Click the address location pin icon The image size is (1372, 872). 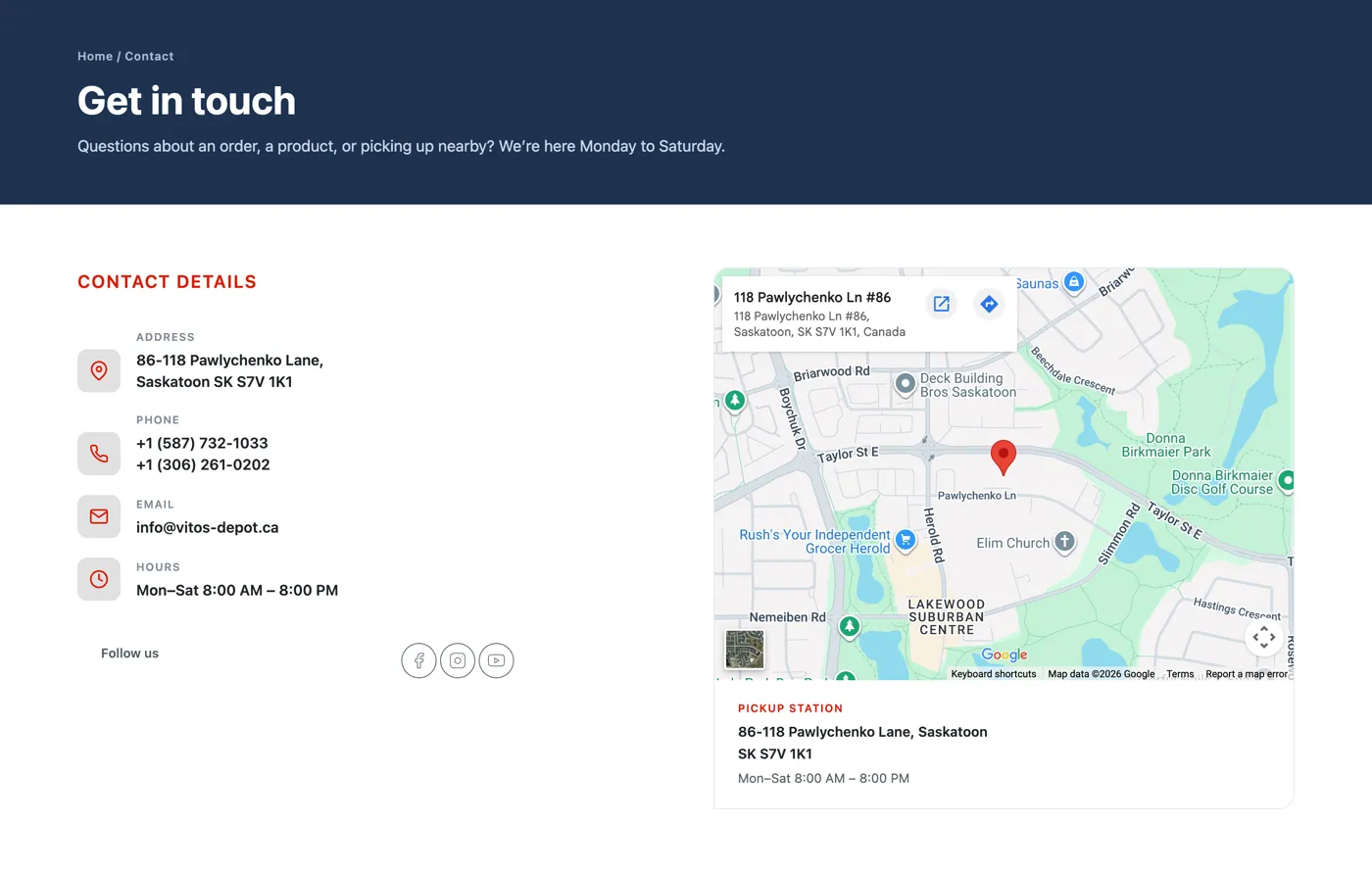(x=99, y=371)
